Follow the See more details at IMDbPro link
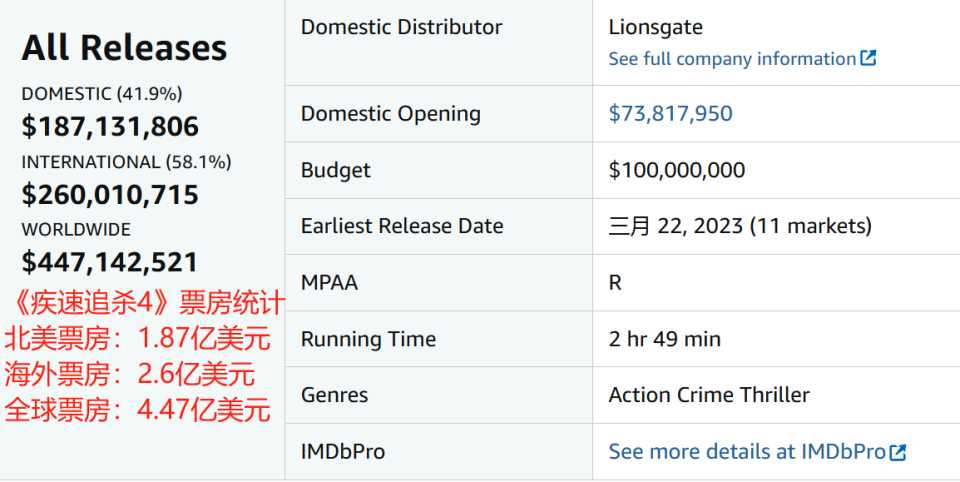The height and width of the screenshot is (482, 960). pos(747,452)
